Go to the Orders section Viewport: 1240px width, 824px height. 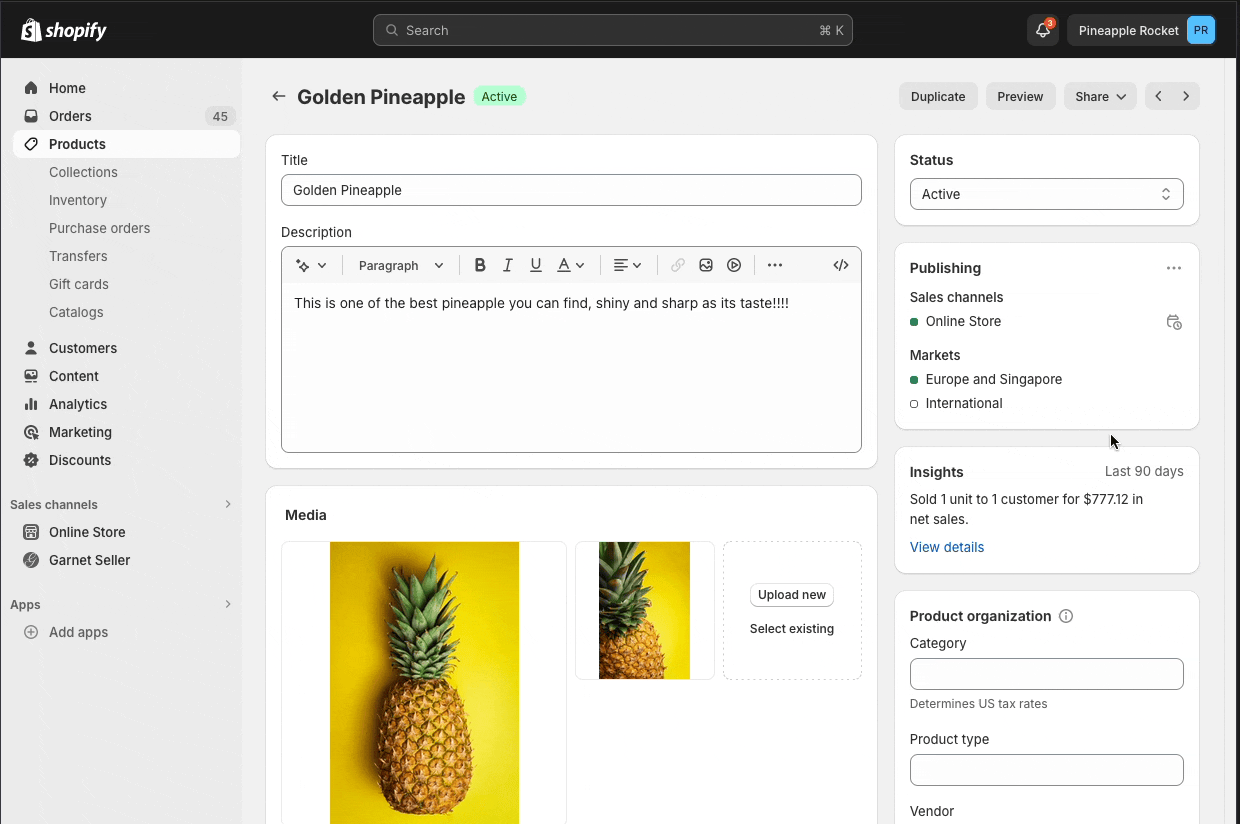(70, 116)
